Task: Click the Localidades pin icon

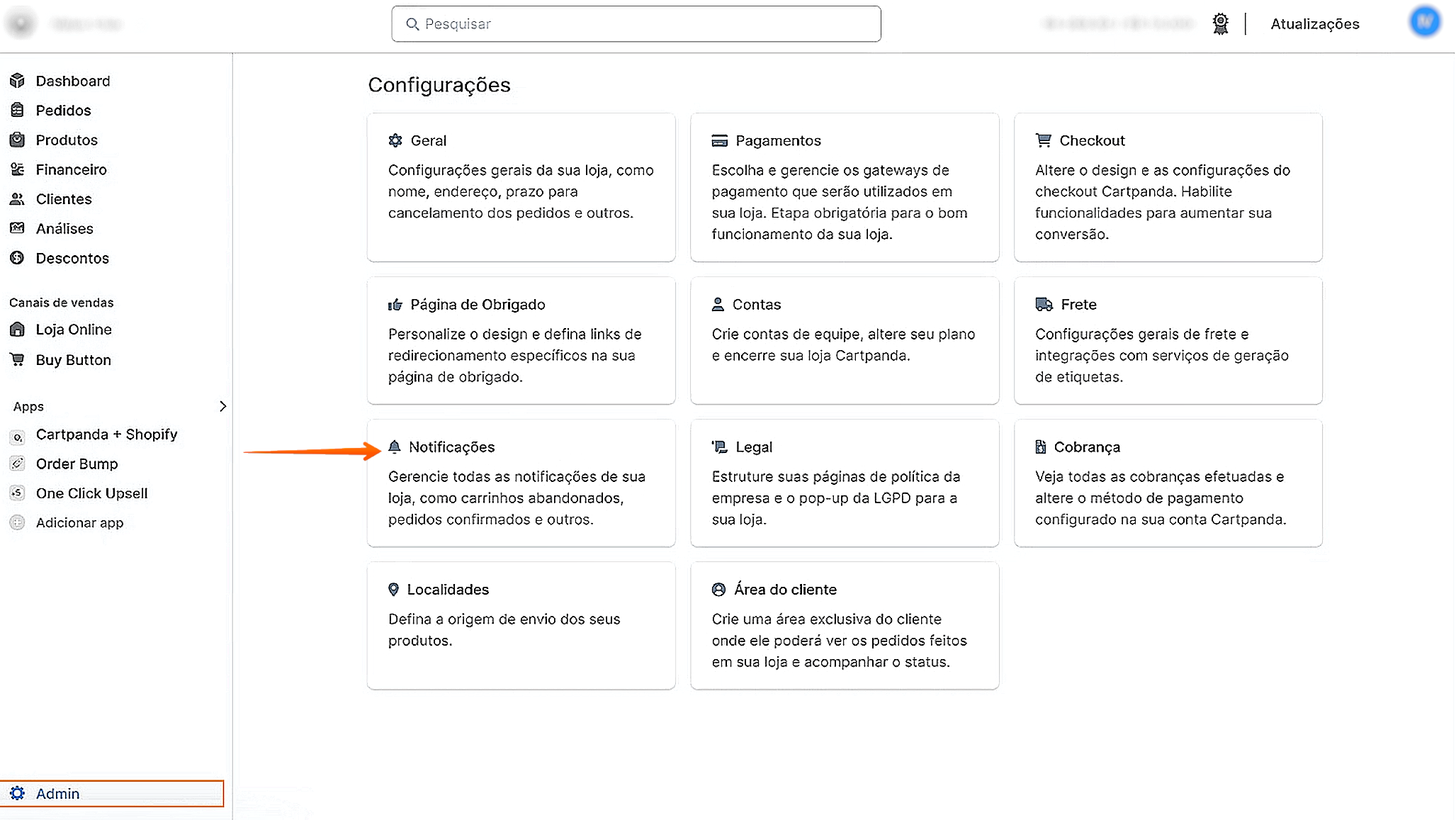Action: pyautogui.click(x=393, y=590)
